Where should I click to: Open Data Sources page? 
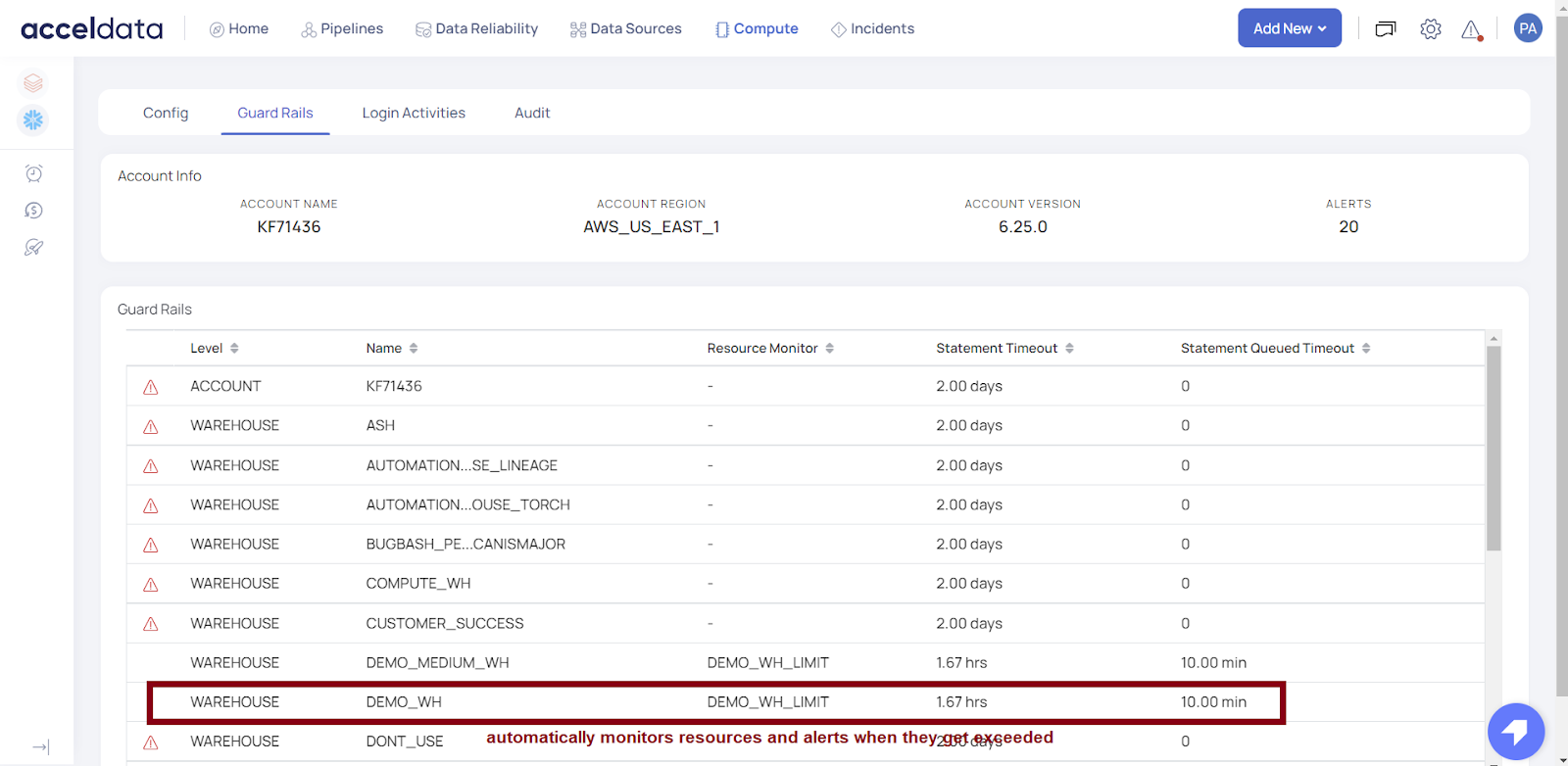pos(626,28)
